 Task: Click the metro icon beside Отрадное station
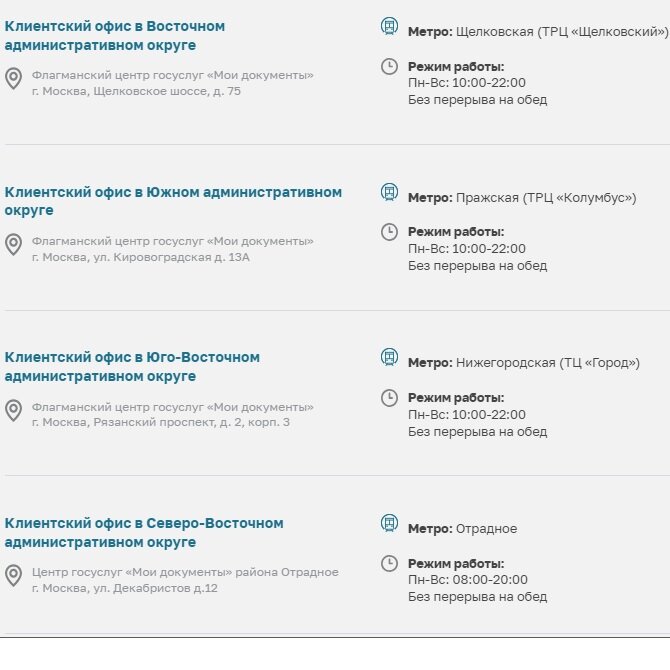(389, 523)
